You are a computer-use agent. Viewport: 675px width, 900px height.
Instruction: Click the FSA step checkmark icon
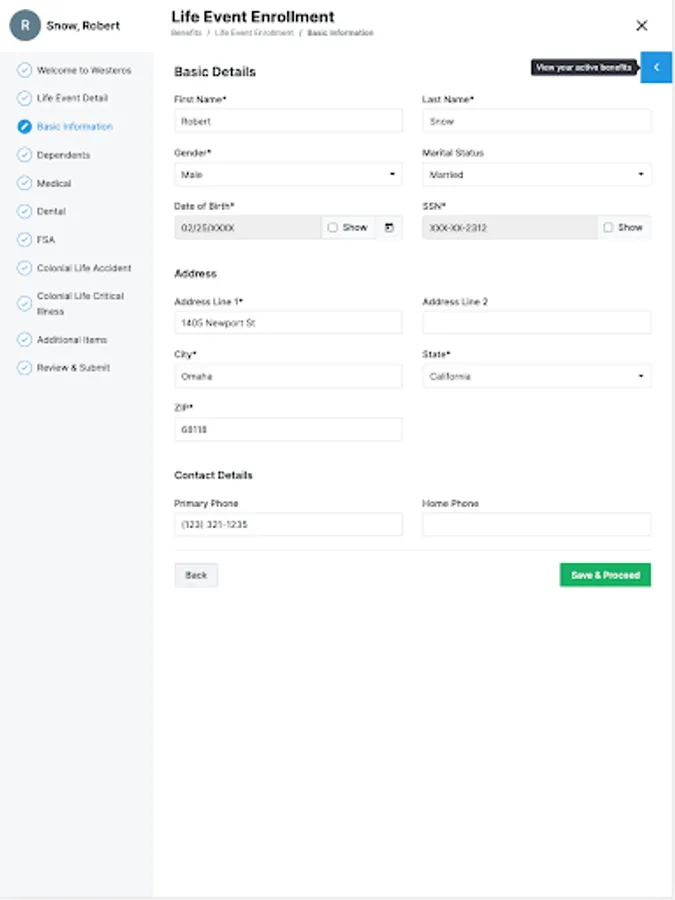(25, 240)
